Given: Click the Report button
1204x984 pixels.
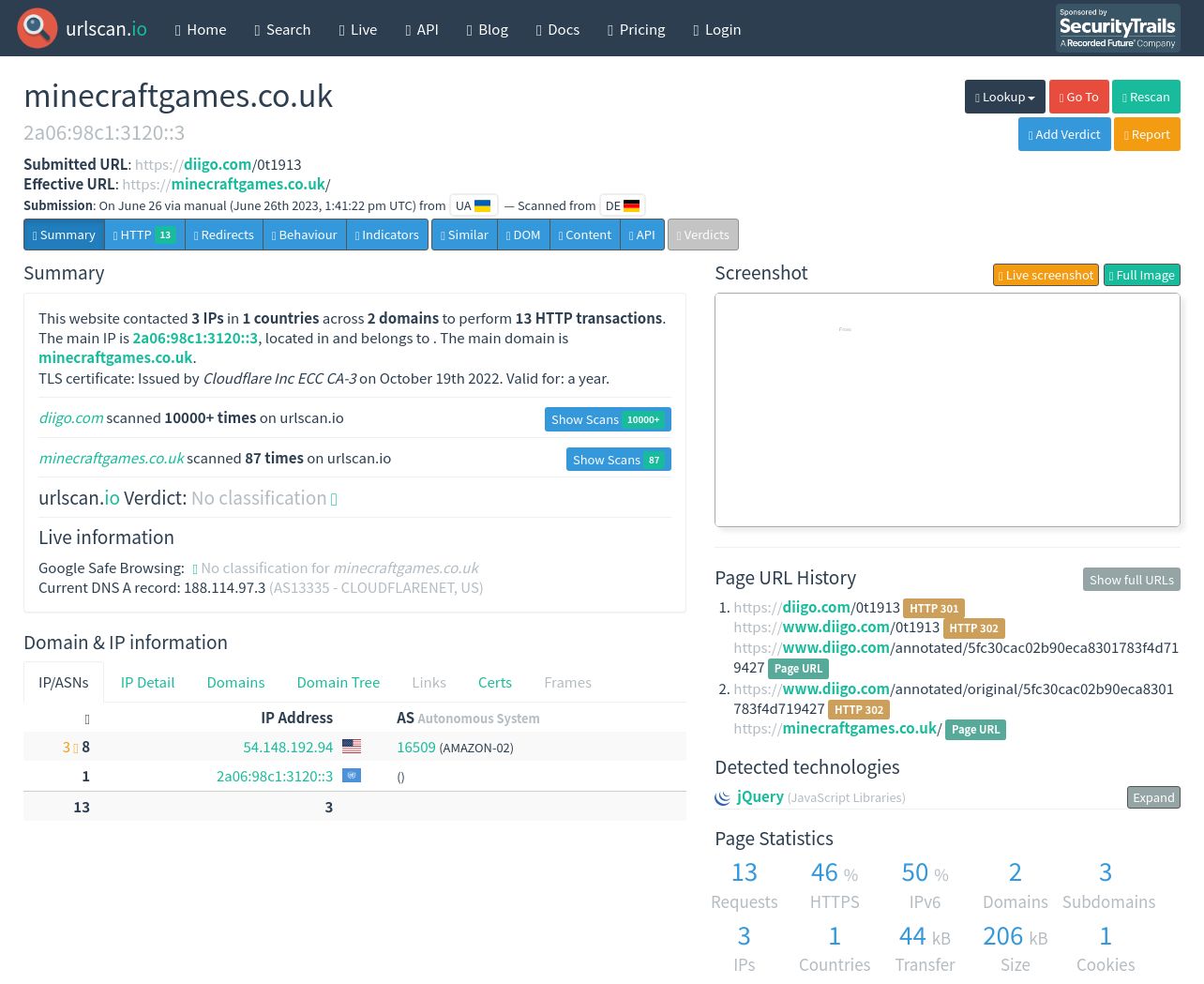Looking at the screenshot, I should 1147,134.
